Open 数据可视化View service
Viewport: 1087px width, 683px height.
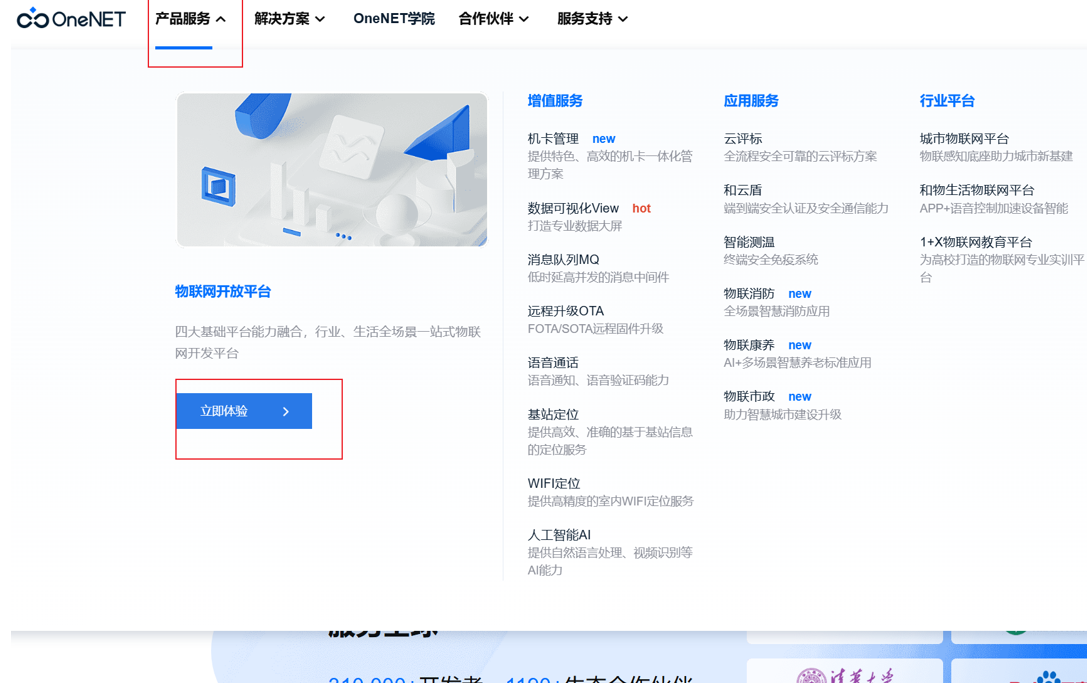pyautogui.click(x=573, y=208)
